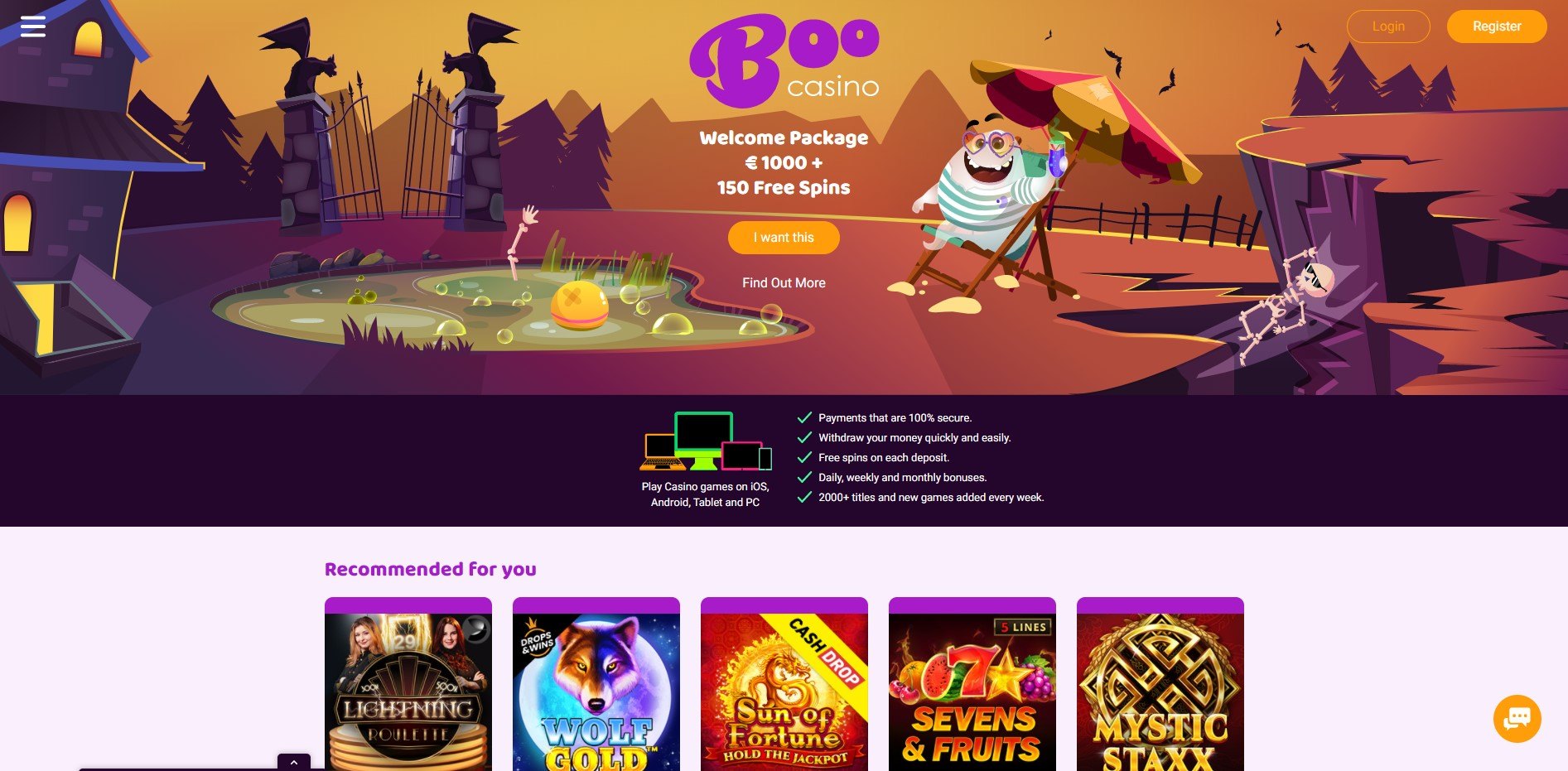Click the 5 Lines badge on Sevens & Fruits

[1024, 627]
